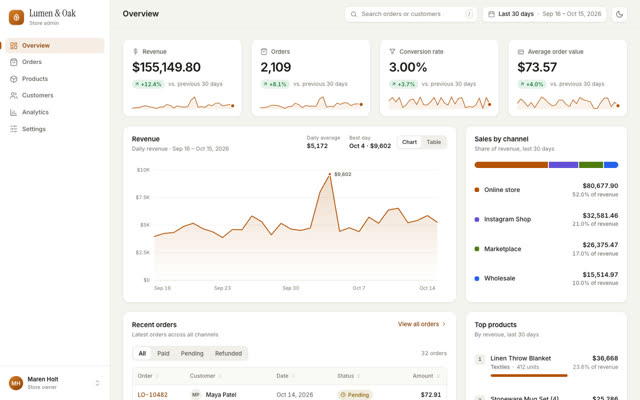Click the Wholesale channel row label
Screen dimensions: 640x400
tap(500, 278)
